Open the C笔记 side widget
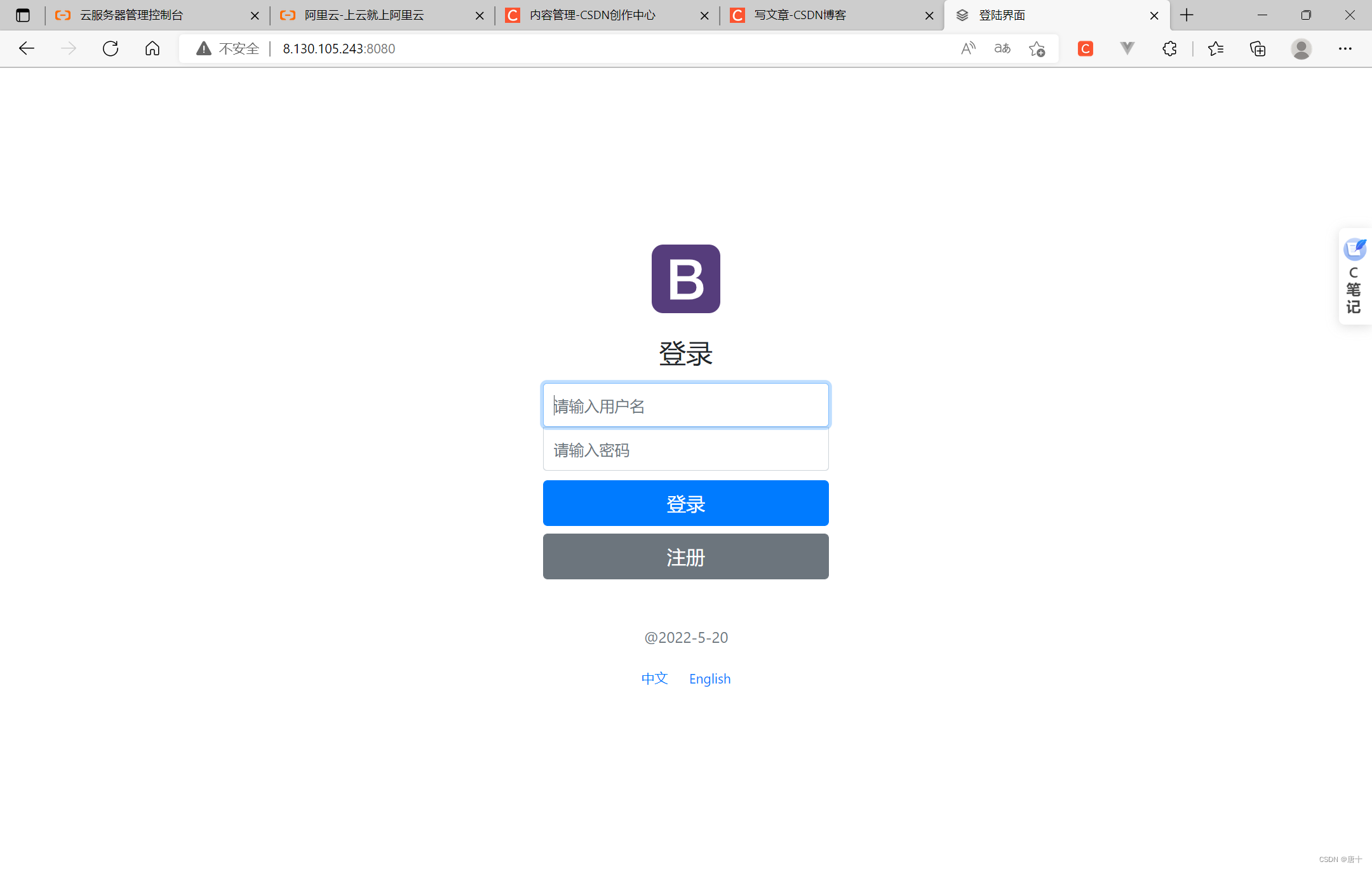This screenshot has height=869, width=1372. pyautogui.click(x=1354, y=277)
